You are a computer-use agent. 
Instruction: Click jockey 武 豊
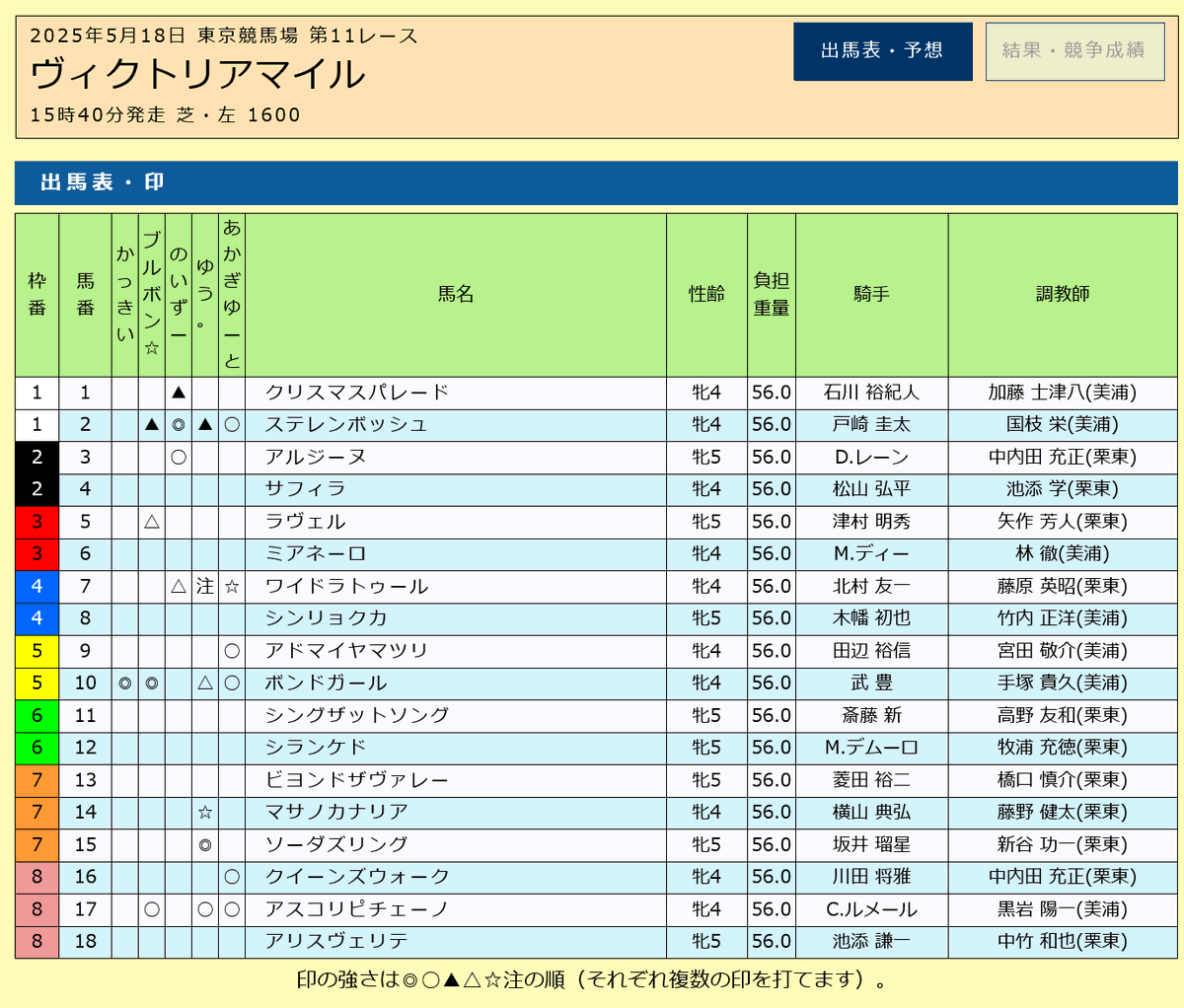[872, 684]
